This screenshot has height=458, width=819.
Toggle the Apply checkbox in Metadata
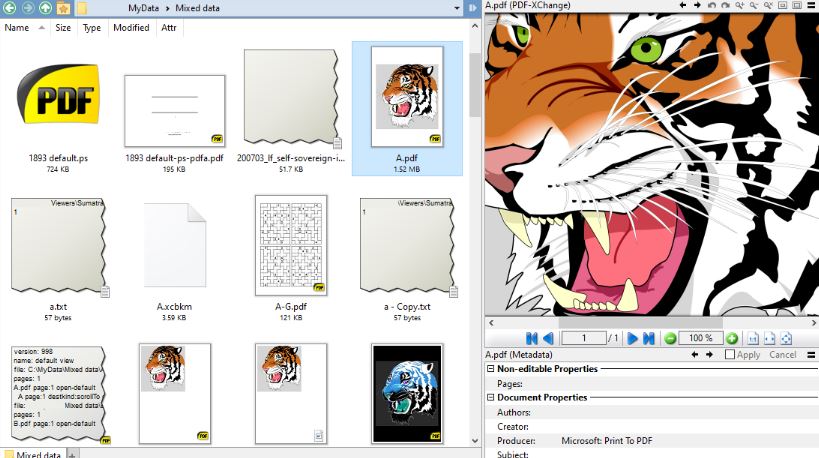click(730, 355)
